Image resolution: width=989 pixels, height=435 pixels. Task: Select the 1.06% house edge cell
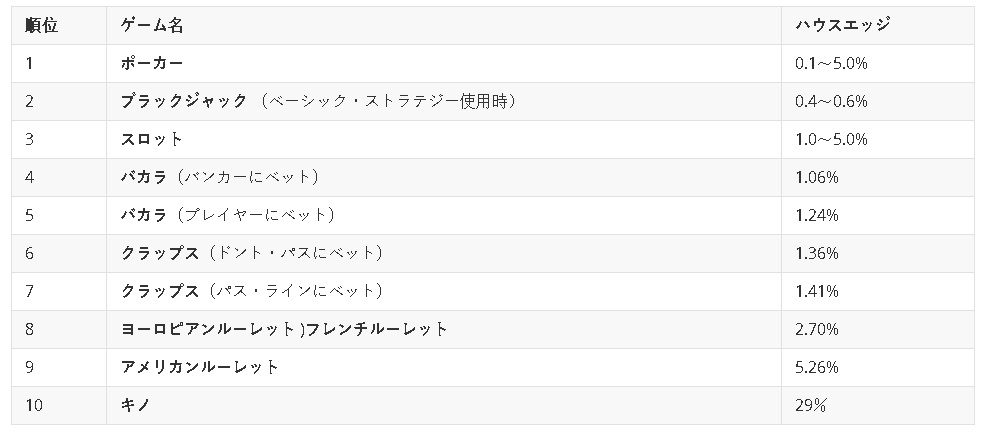click(816, 177)
